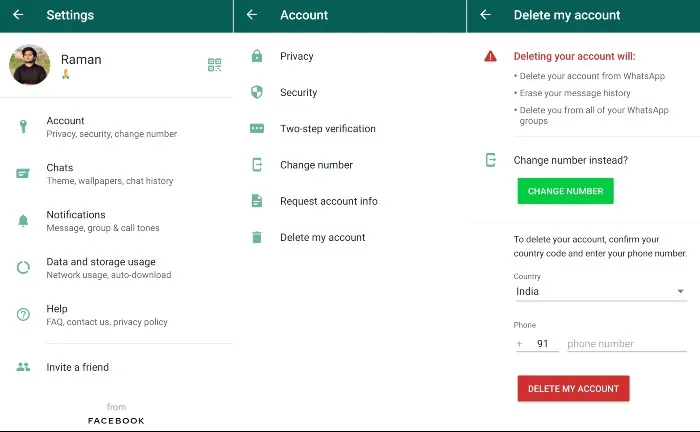The image size is (700, 432).
Task: Click the Privacy lock icon
Action: point(257,56)
